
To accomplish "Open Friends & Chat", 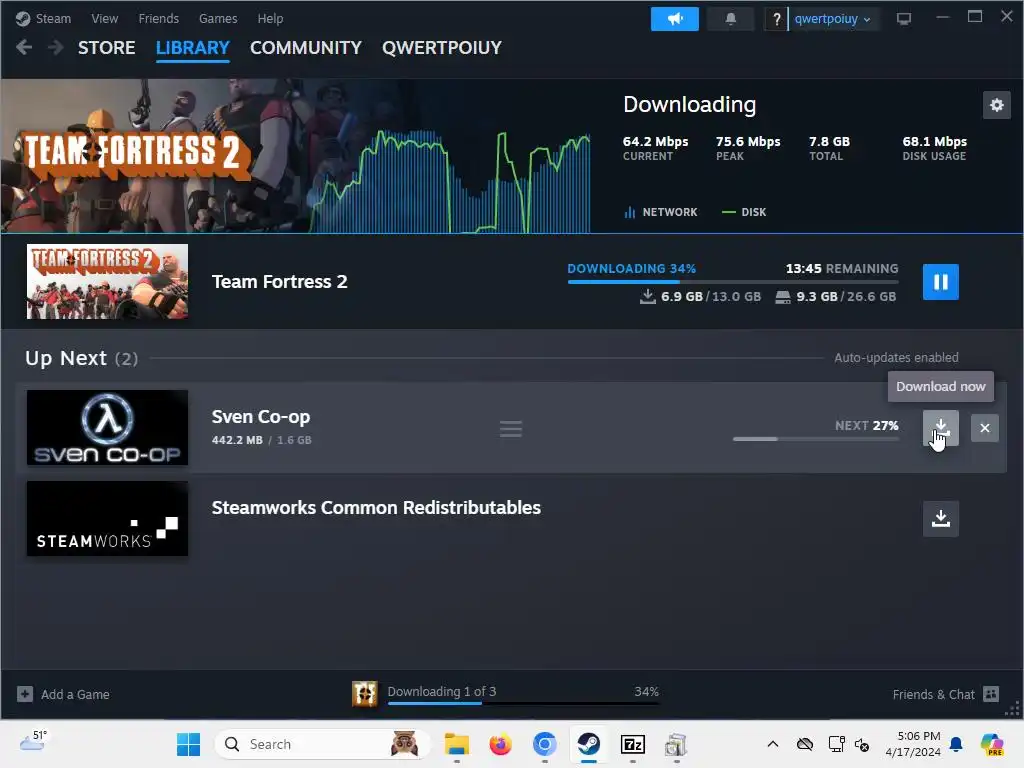I will (x=933, y=694).
